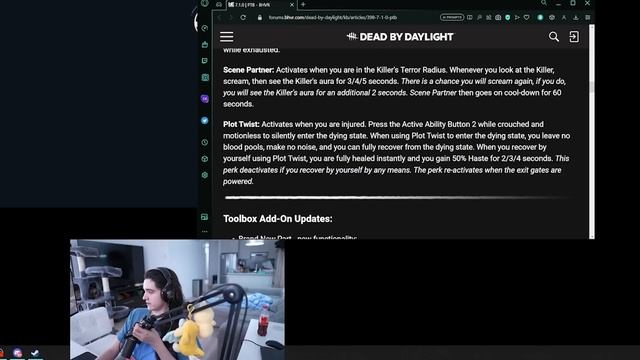Open GX Control speedometer in sidebar

205,28
